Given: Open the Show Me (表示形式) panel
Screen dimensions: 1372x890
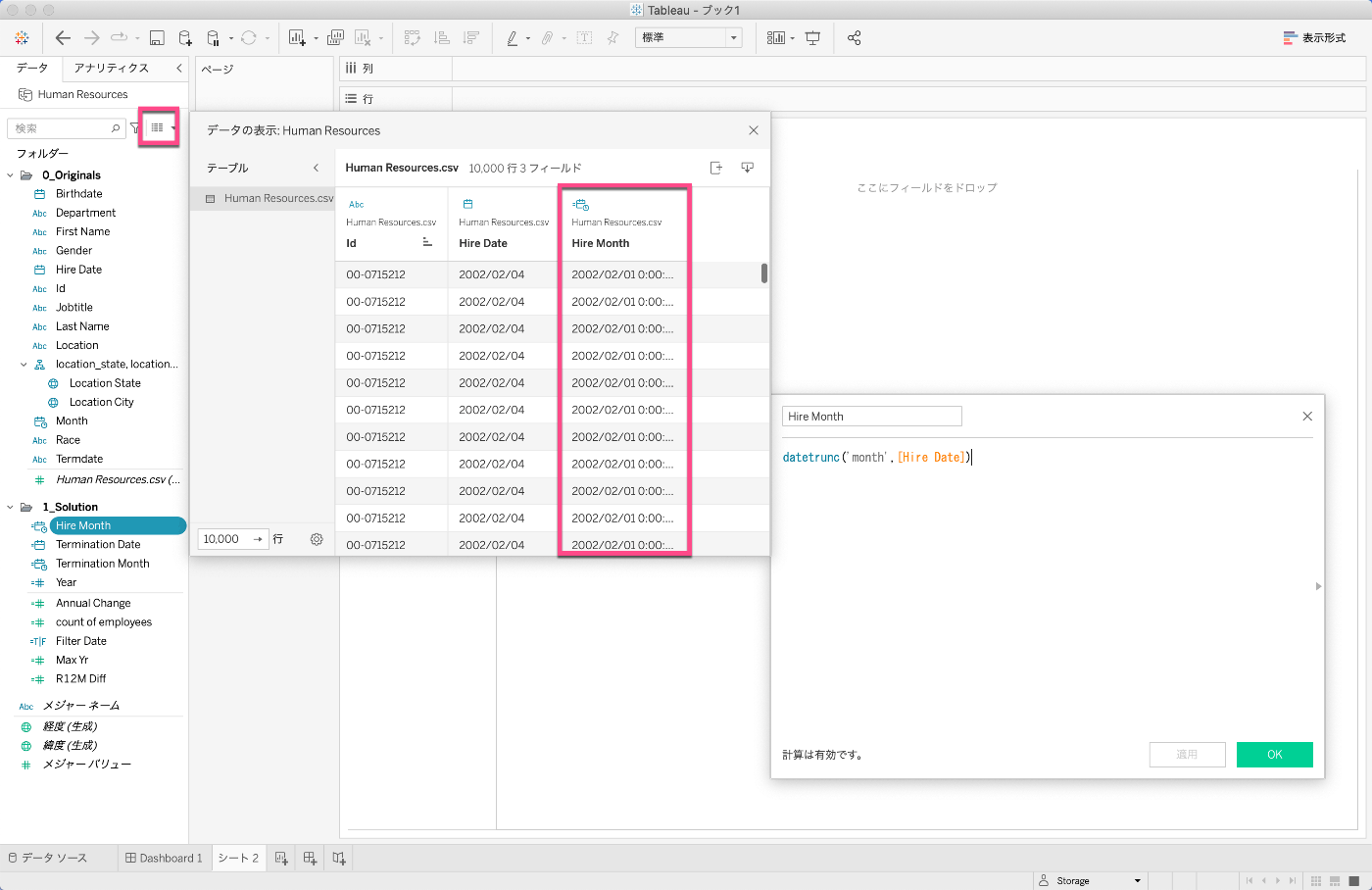Looking at the screenshot, I should [x=1314, y=38].
